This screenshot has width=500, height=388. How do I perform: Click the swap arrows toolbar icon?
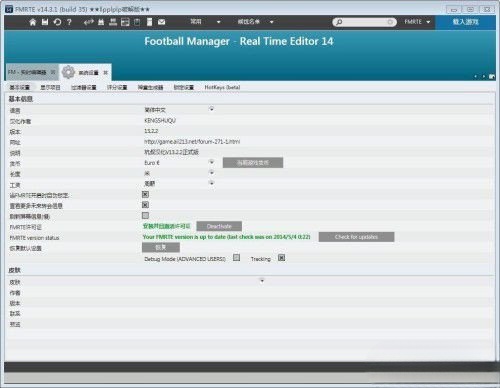coord(89,22)
